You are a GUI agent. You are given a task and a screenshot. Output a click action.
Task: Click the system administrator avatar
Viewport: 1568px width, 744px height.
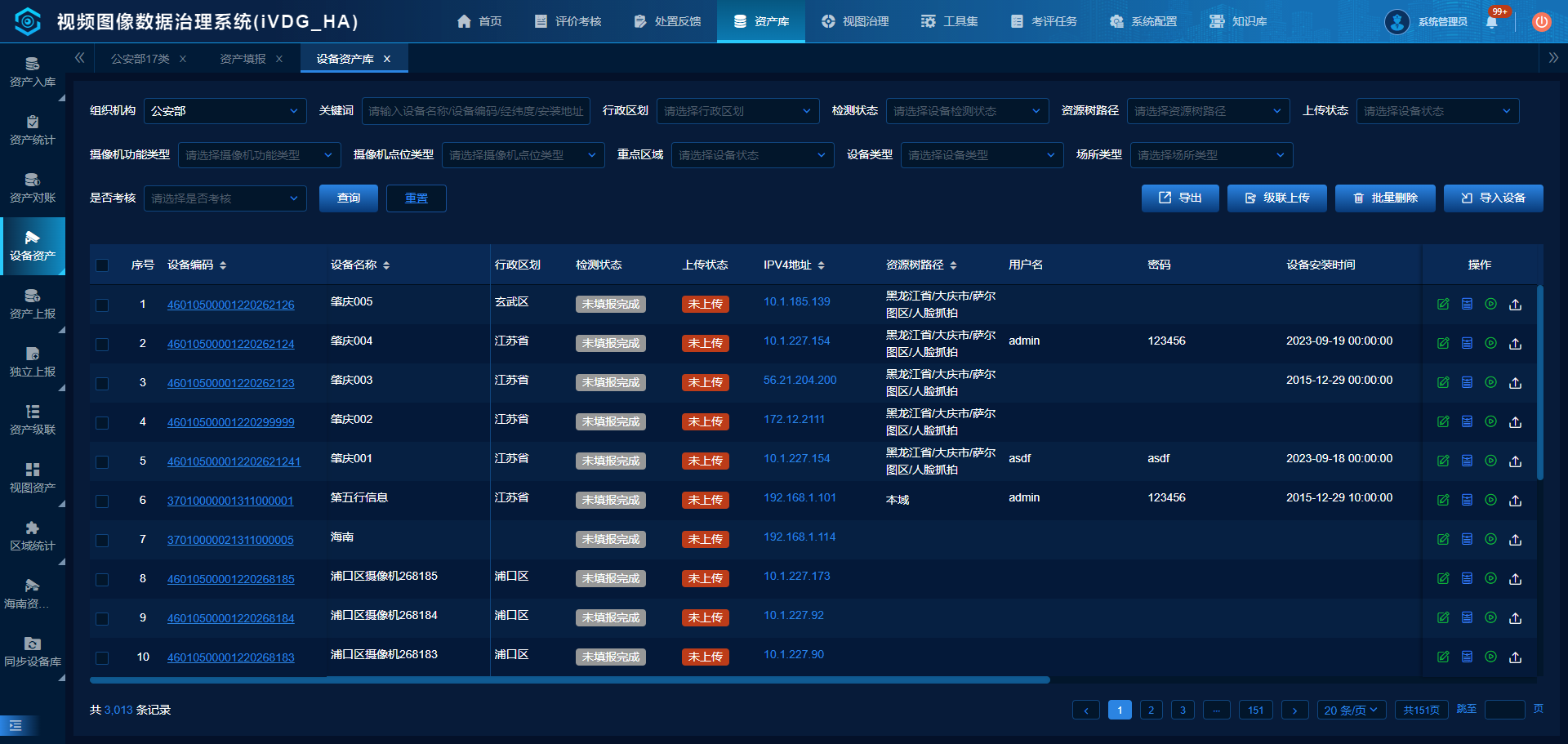pos(1397,22)
